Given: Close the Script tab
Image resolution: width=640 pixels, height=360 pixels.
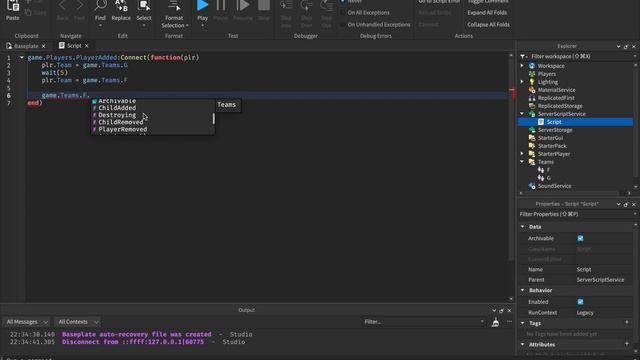Looking at the screenshot, I should coord(87,46).
